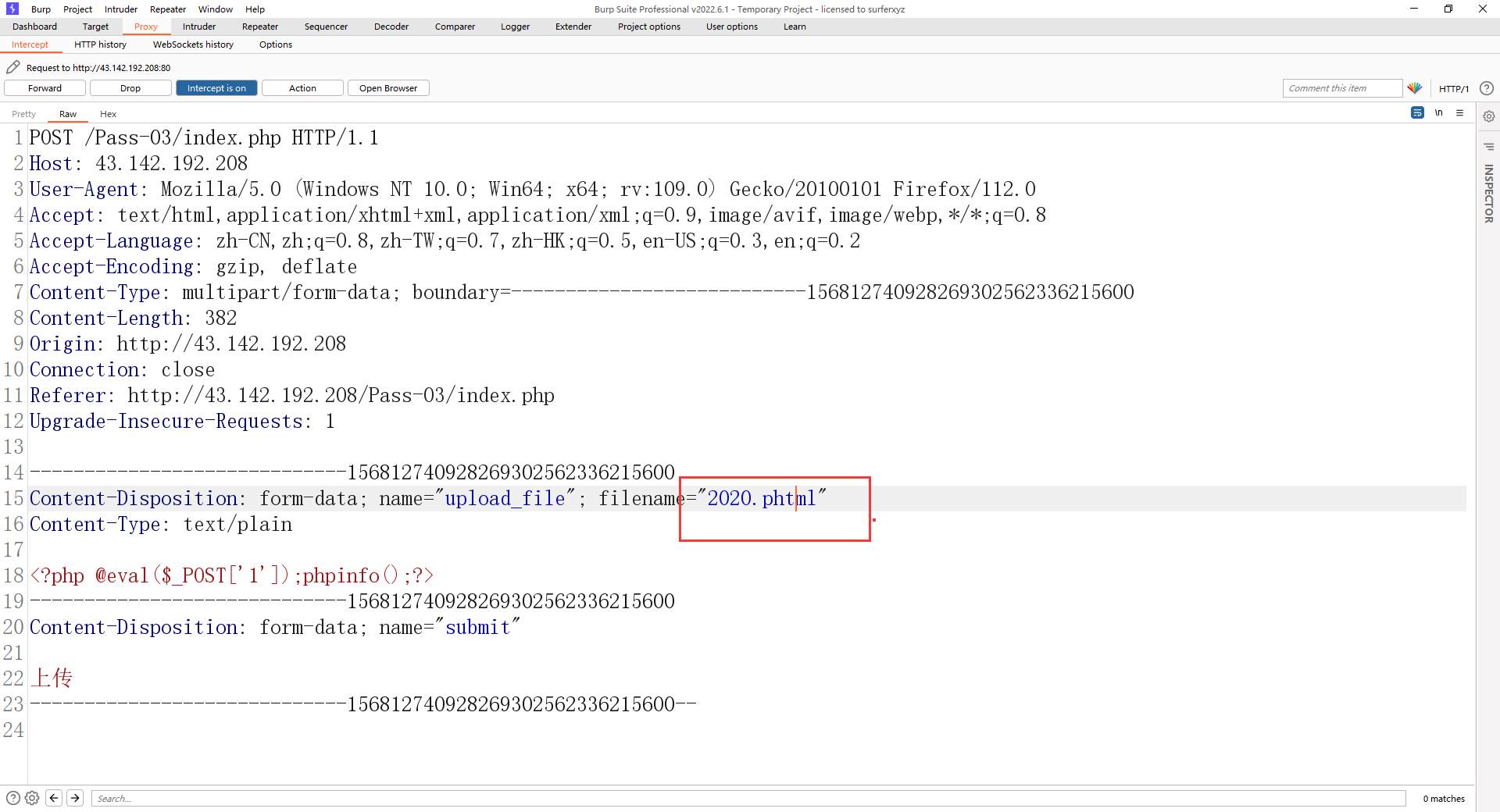Click the Referer header line
Viewport: 1500px width, 812px height.
pyautogui.click(x=292, y=395)
